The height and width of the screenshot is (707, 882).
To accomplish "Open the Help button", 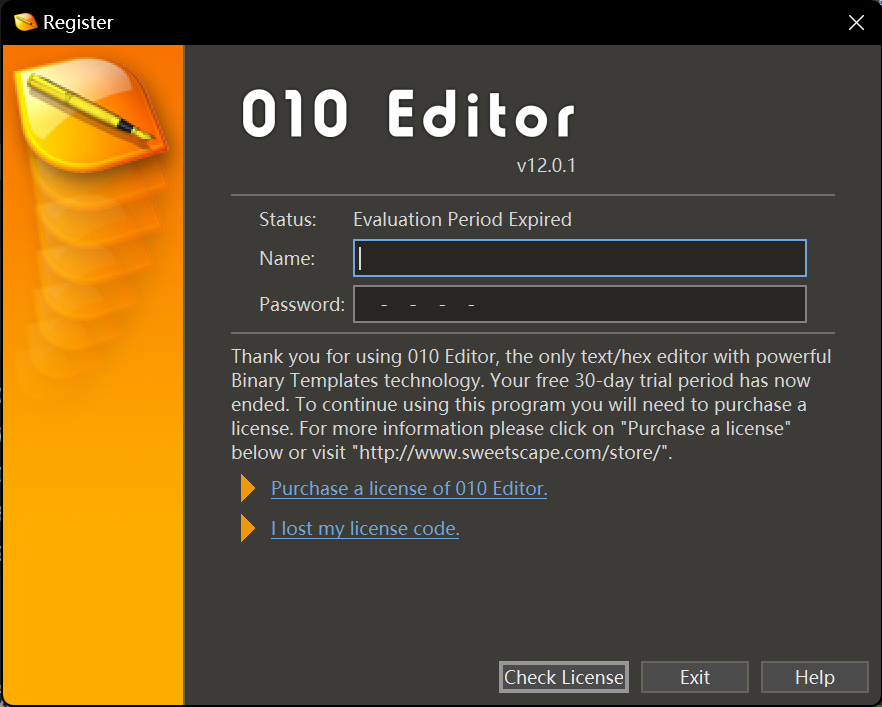I will click(814, 677).
